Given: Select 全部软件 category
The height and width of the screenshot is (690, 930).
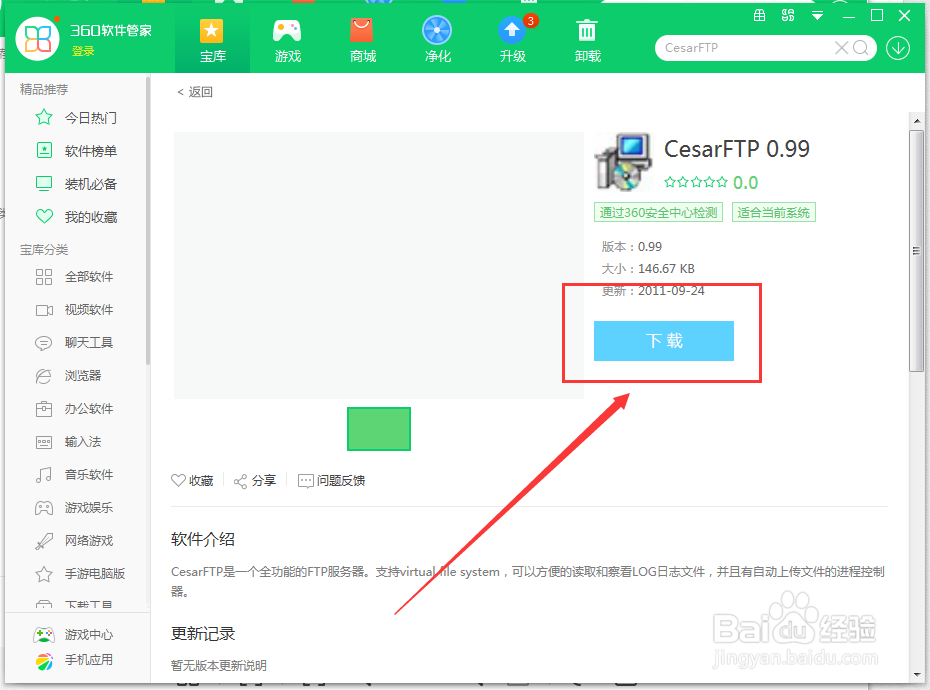Looking at the screenshot, I should [89, 277].
